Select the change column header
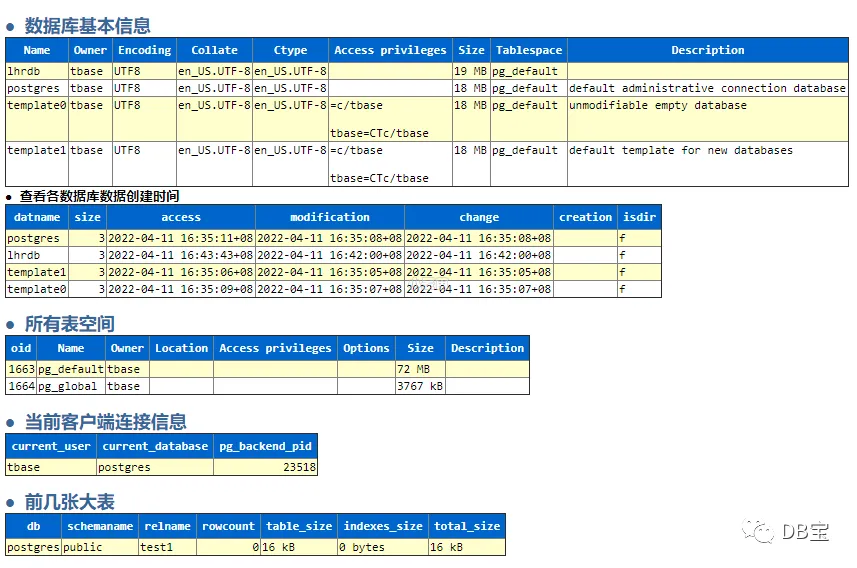This screenshot has width=857, height=568. (x=479, y=217)
